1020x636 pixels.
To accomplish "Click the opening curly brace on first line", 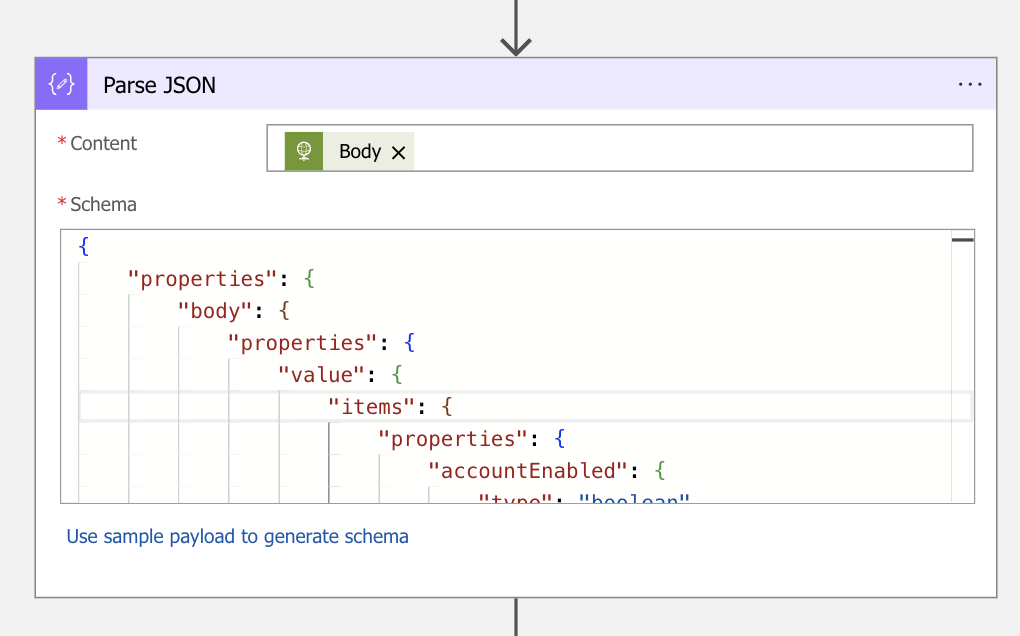I will point(84,247).
